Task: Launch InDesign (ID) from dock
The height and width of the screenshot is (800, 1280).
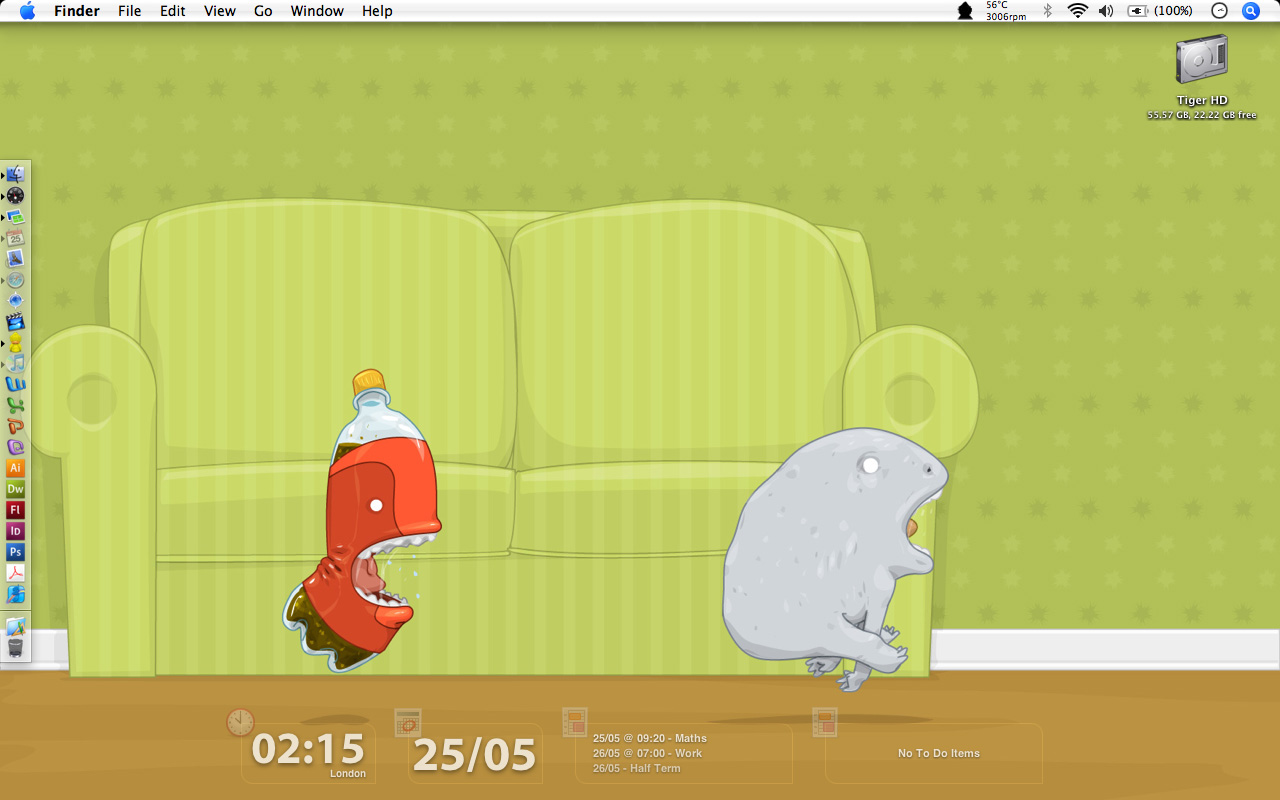Action: [15, 531]
